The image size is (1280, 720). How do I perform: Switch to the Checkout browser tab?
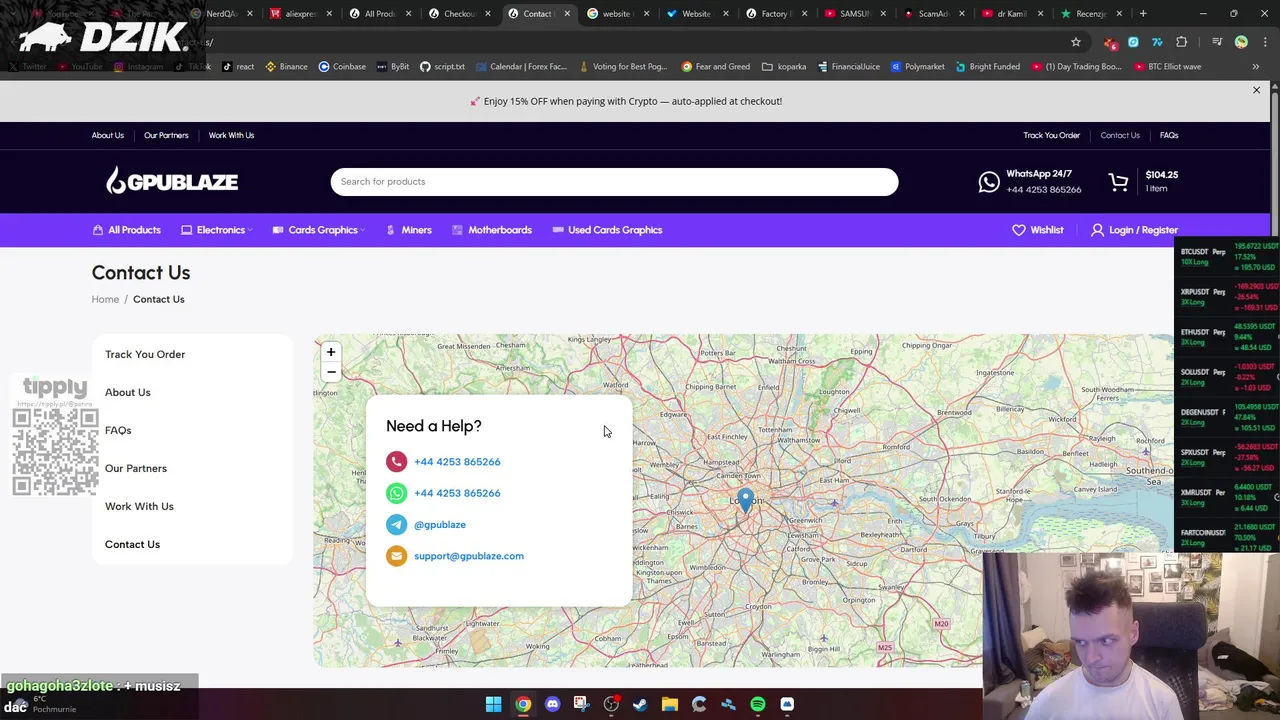460,14
